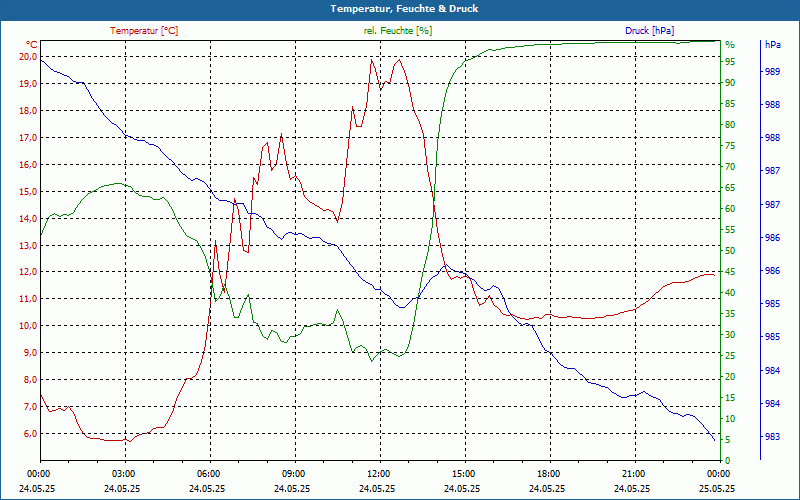Click the 10,0 temperature axis value
Viewport: 800px width, 500px height.
(x=27, y=326)
